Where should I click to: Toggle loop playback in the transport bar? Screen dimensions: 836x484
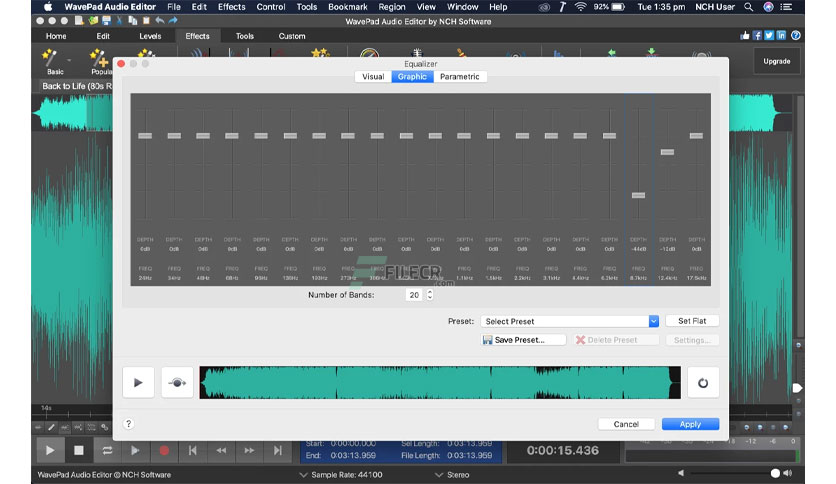coord(107,450)
